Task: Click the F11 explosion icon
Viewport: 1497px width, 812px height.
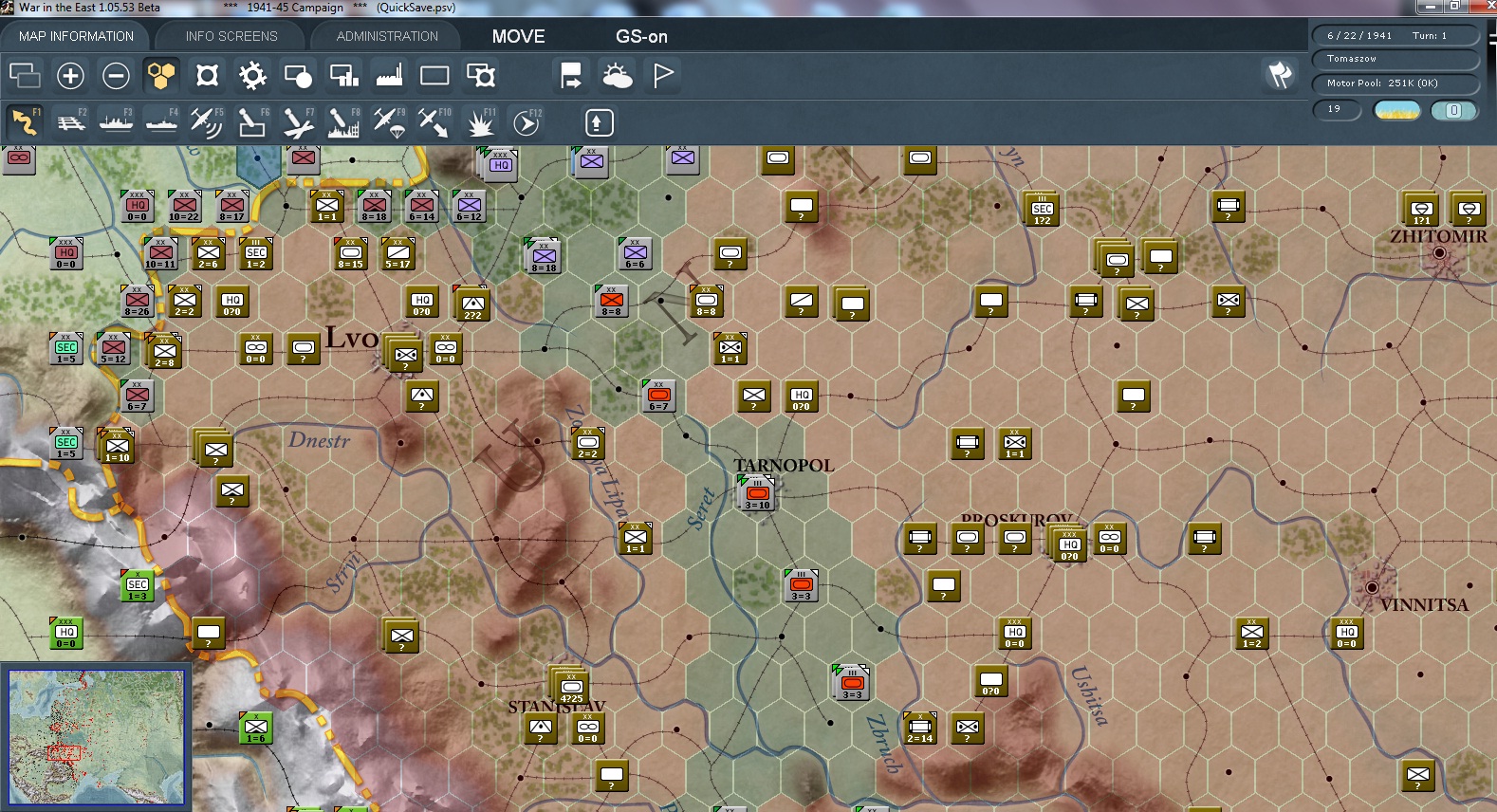Action: 481,122
